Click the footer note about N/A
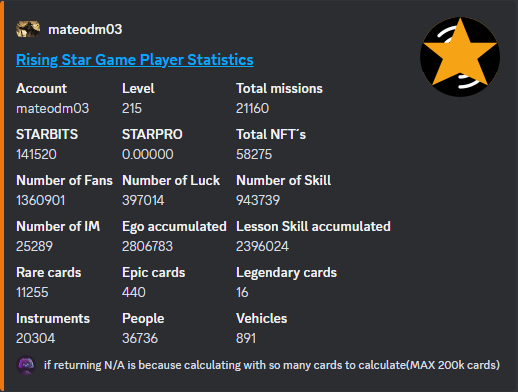The width and height of the screenshot is (518, 392). click(272, 365)
